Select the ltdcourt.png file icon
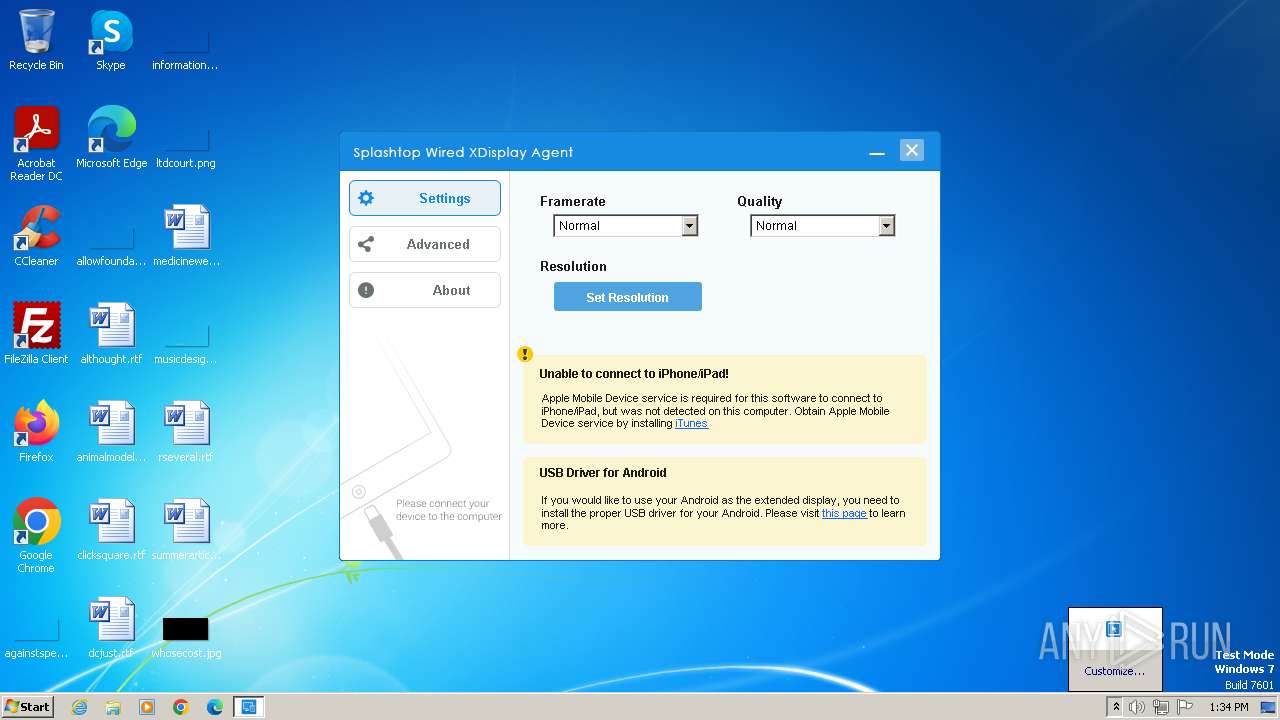 (186, 148)
